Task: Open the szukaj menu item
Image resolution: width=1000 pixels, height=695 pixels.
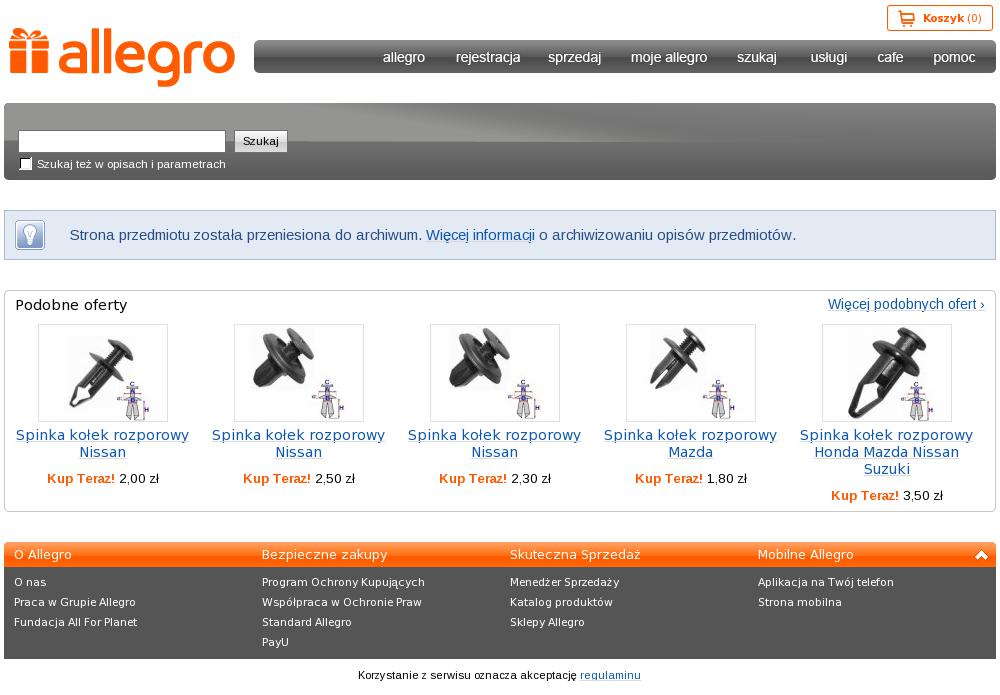Action: pyautogui.click(x=757, y=57)
